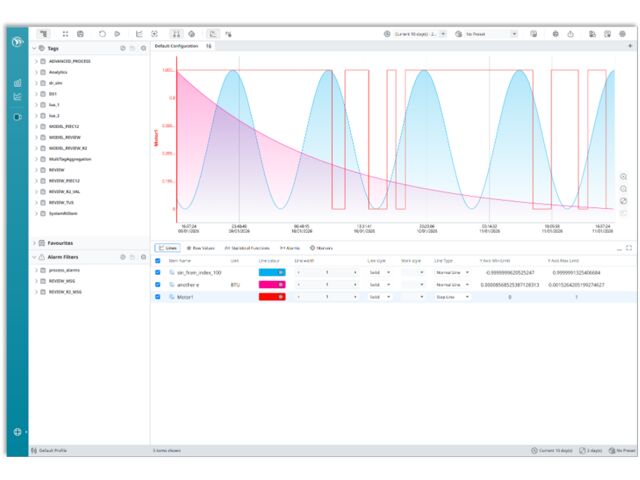This screenshot has width=640, height=480.
Task: Open the bar chart view in left sidebar
Action: 17,83
